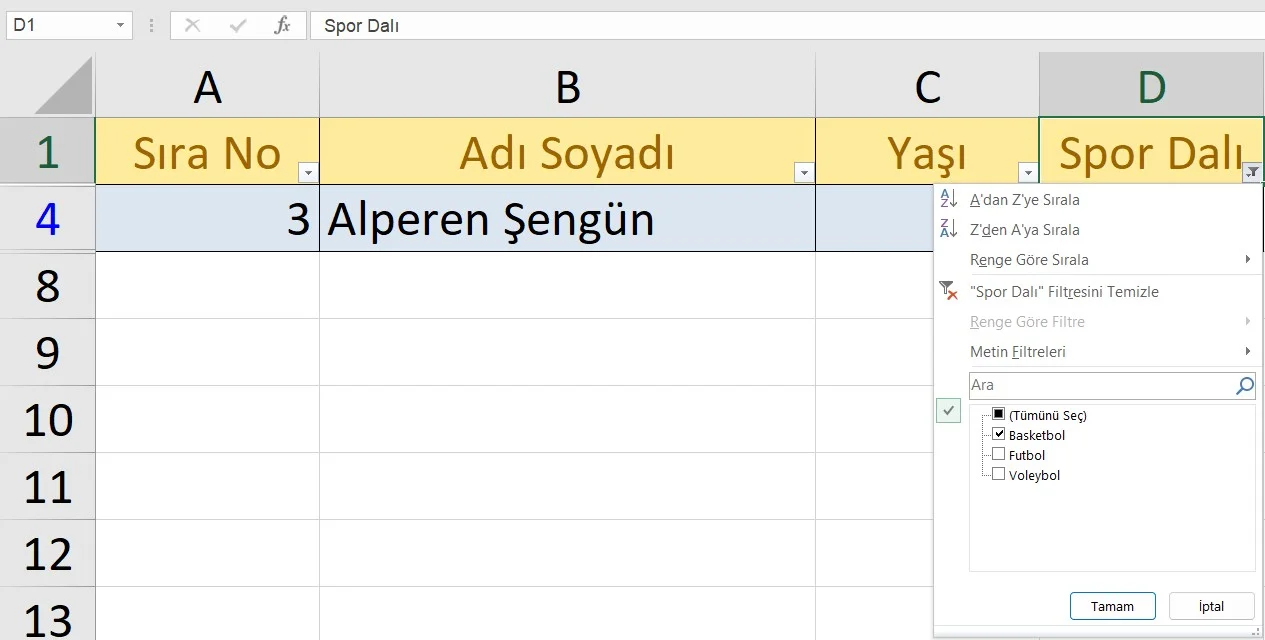Toggle the Tümünü Seç checkbox
Viewport: 1265px width, 640px height.
pos(997,413)
